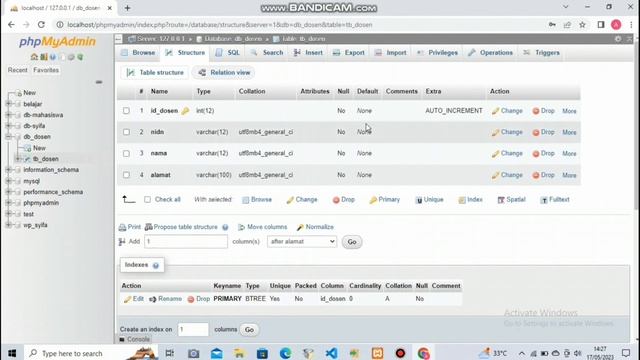
Task: Click Move columns link
Action: [262, 227]
